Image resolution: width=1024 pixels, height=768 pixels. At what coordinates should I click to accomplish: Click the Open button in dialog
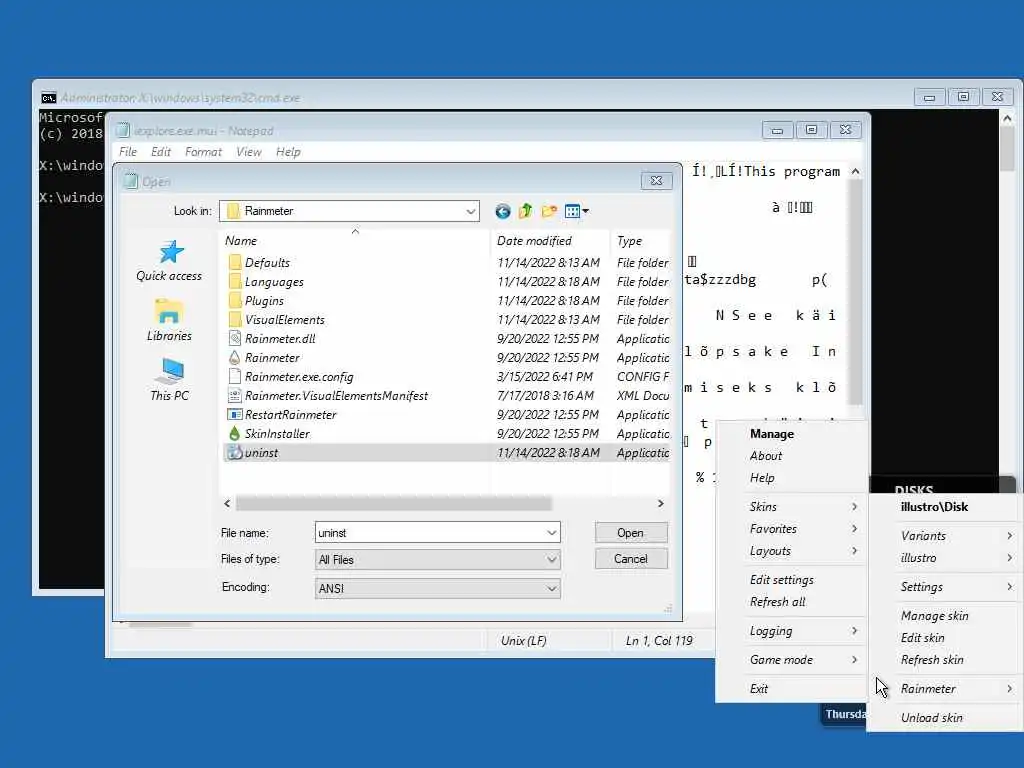point(631,533)
